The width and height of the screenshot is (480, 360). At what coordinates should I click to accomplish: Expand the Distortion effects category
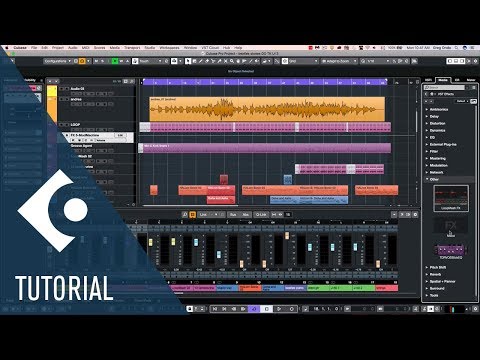pos(427,123)
